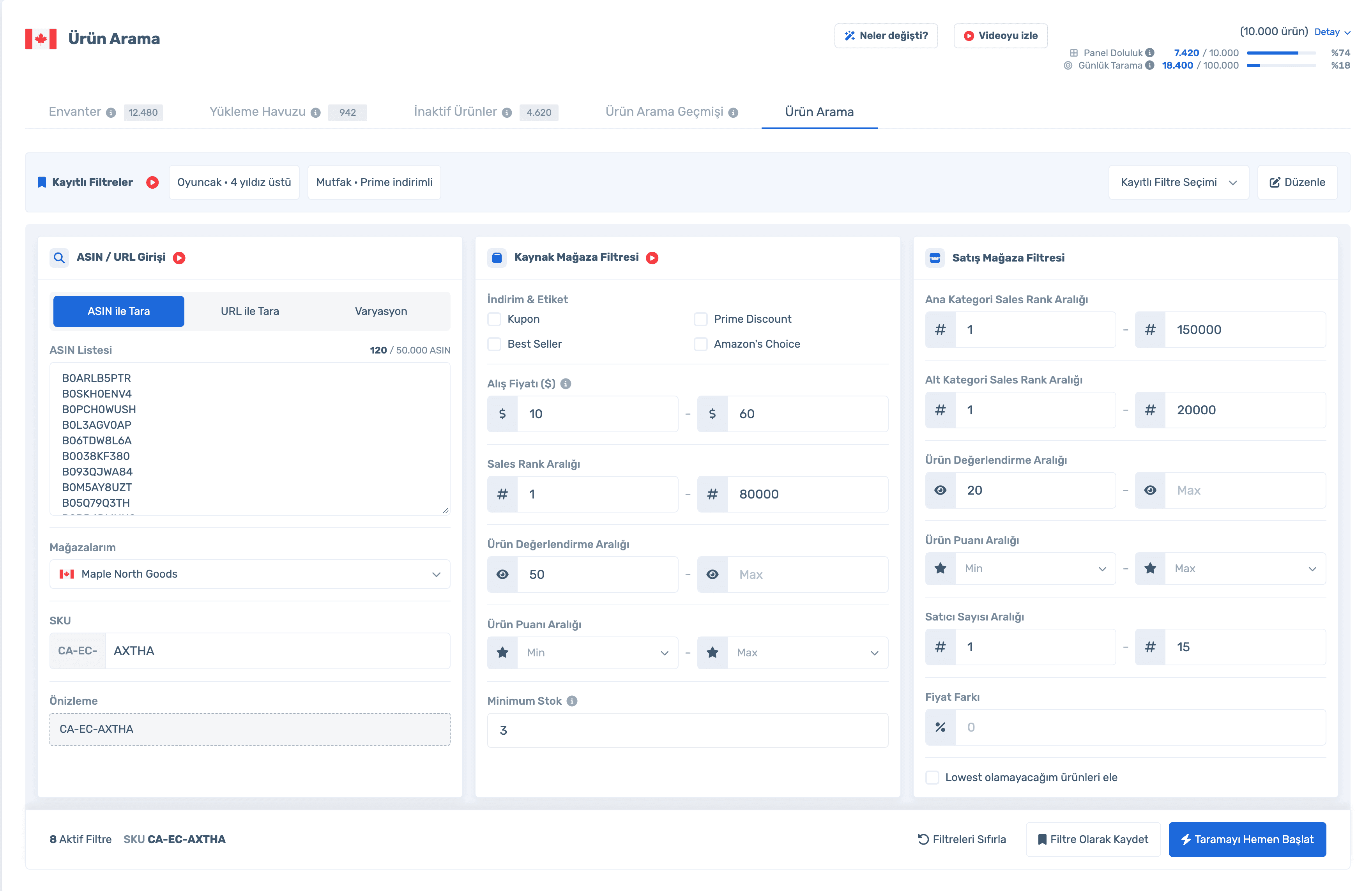Viewport: 1372px width, 891px height.
Task: Click the Panel Doluluk info icon
Action: point(1149,53)
